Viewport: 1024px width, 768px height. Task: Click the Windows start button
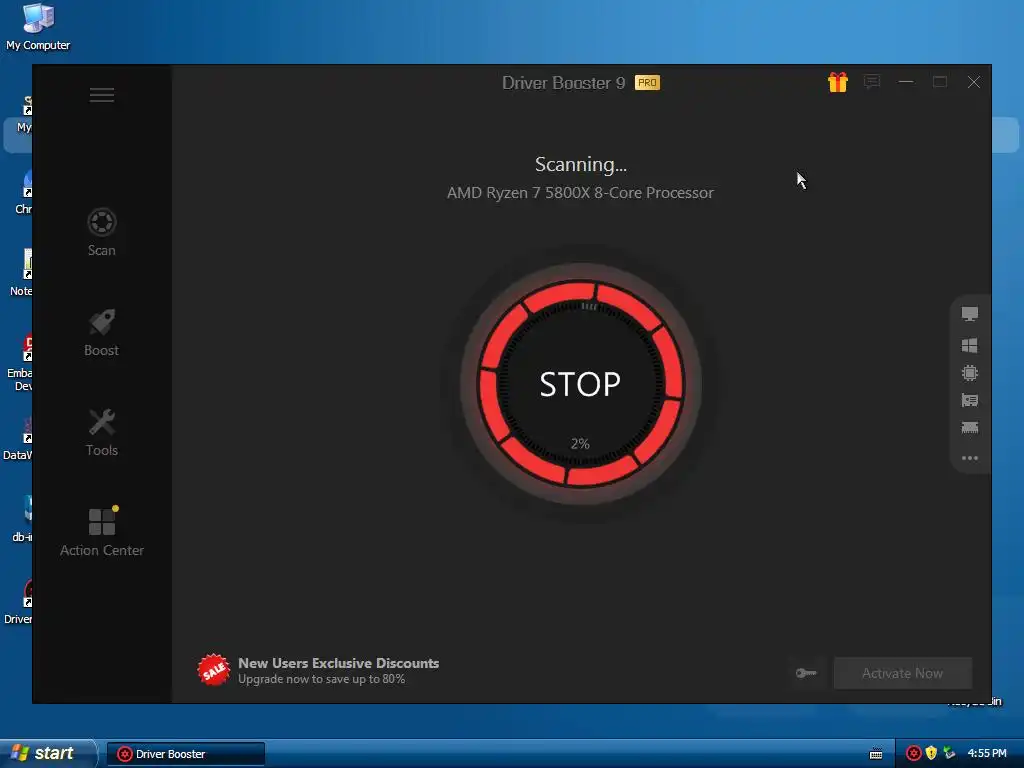pyautogui.click(x=49, y=753)
